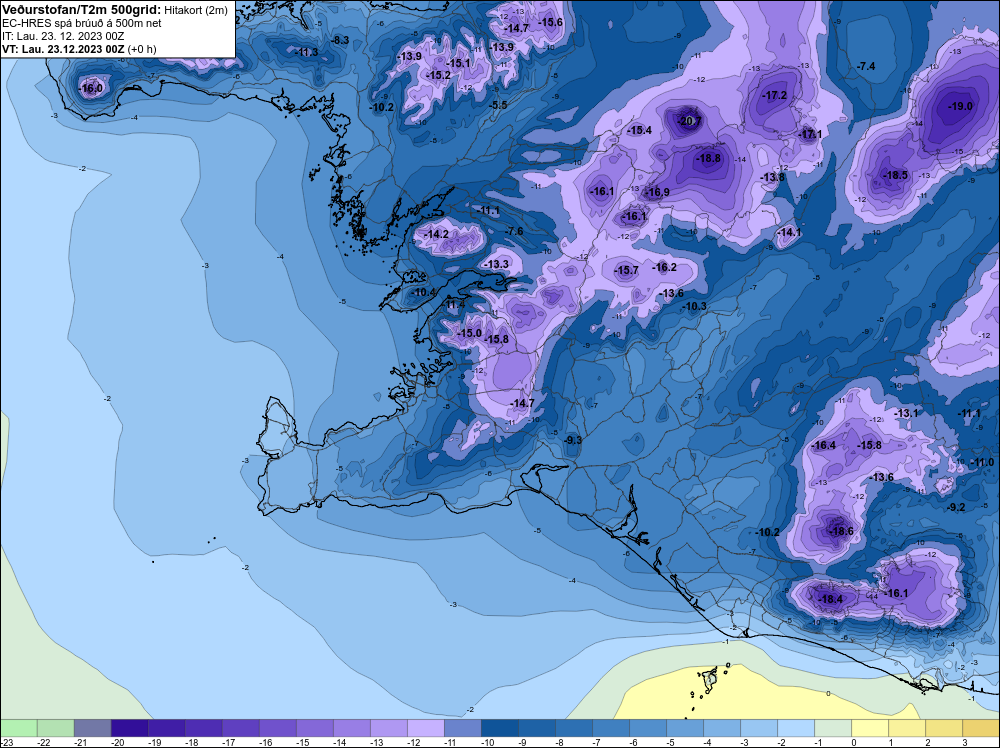This screenshot has width=1000, height=748.
Task: Select the -16.4 temperature reading
Action: (x=823, y=445)
